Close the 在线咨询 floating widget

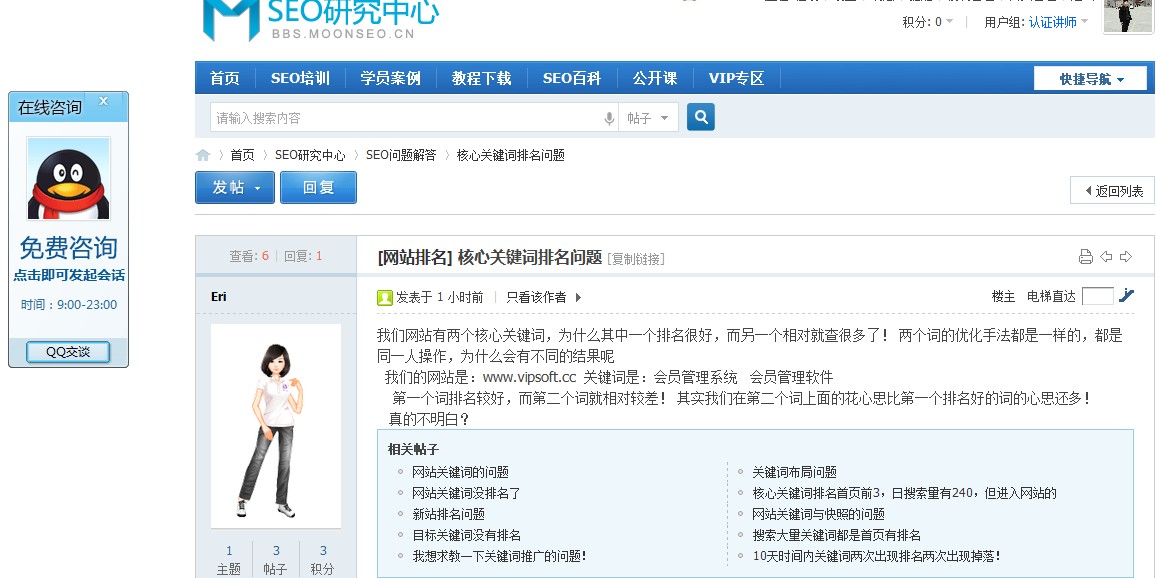102,101
